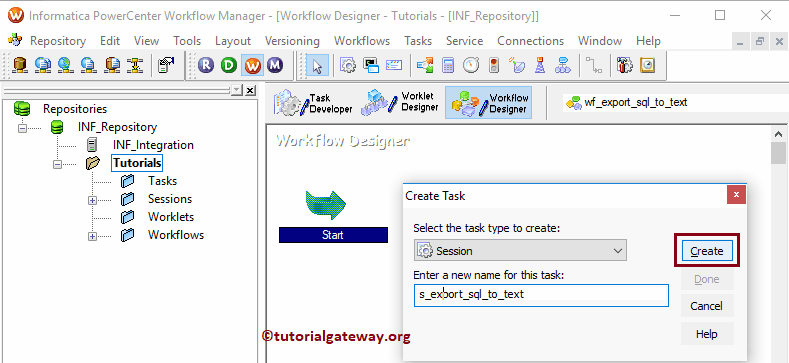Image resolution: width=789 pixels, height=363 pixels.
Task: Open the Tasks menu
Action: click(418, 41)
